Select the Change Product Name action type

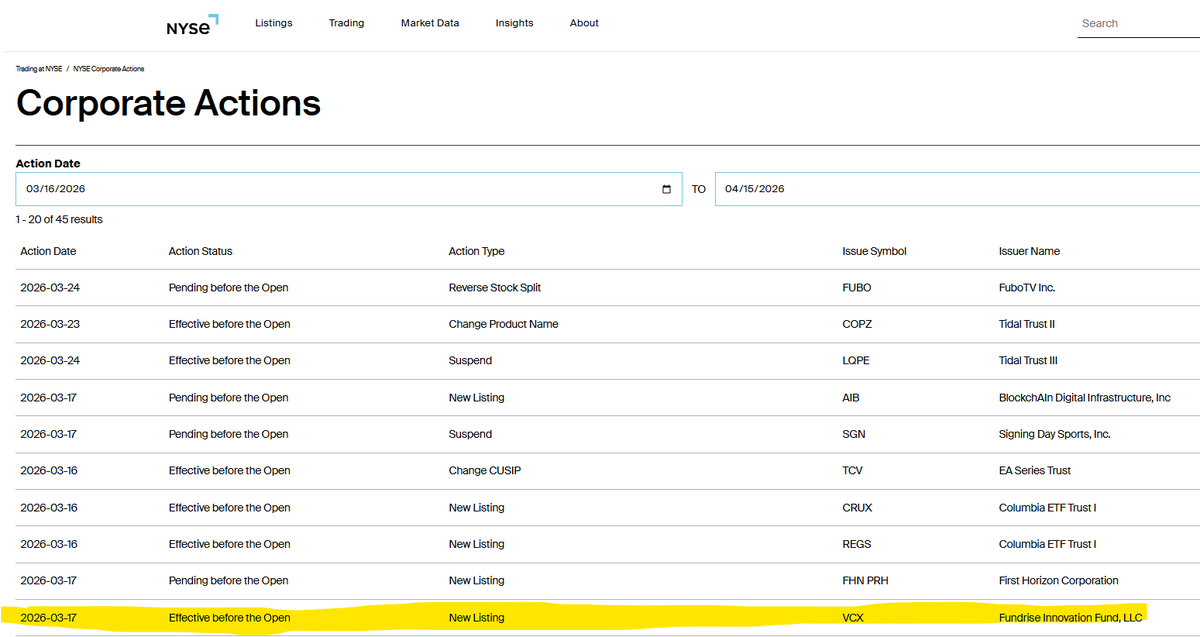503,324
